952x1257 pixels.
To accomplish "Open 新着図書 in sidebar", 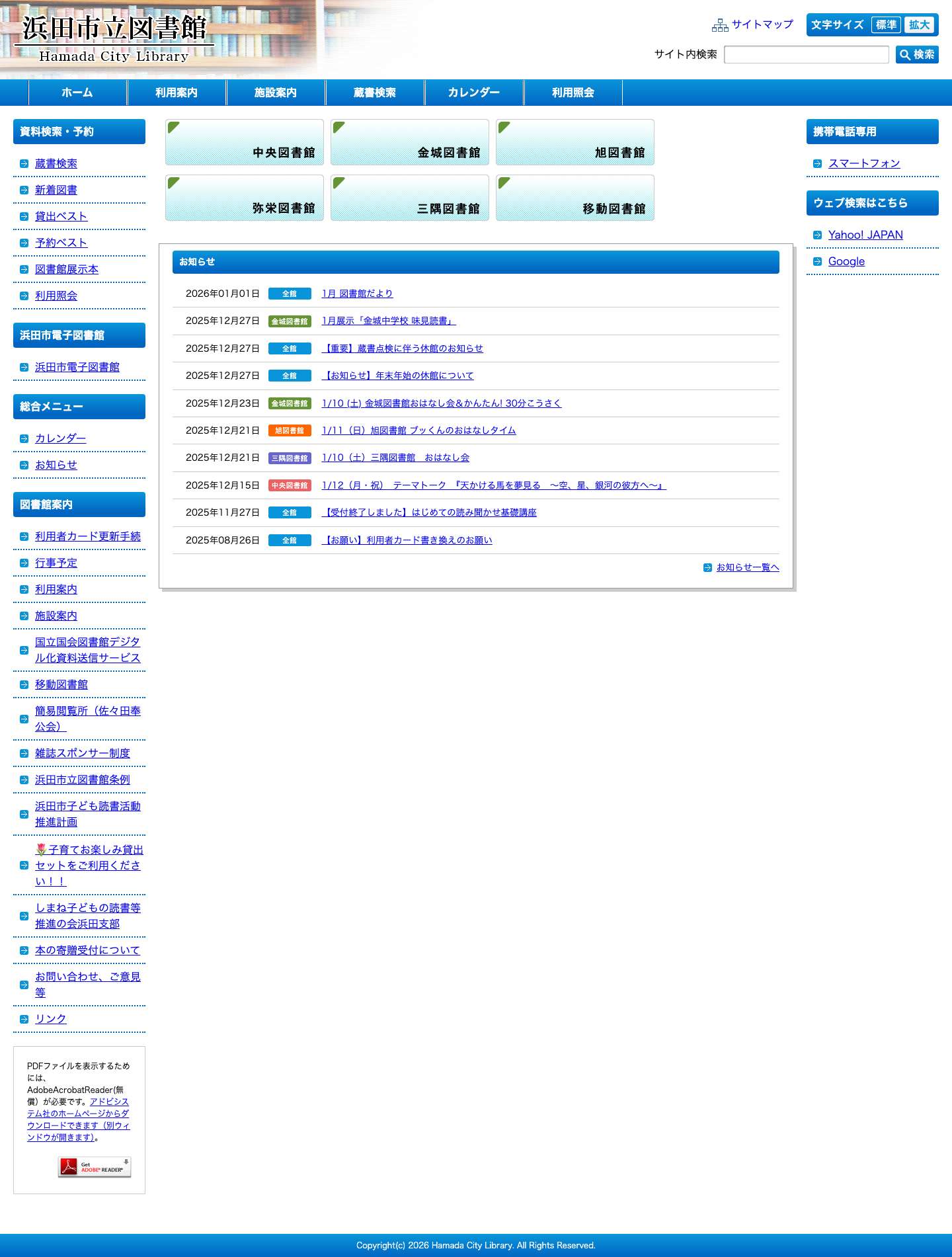I will pos(56,190).
